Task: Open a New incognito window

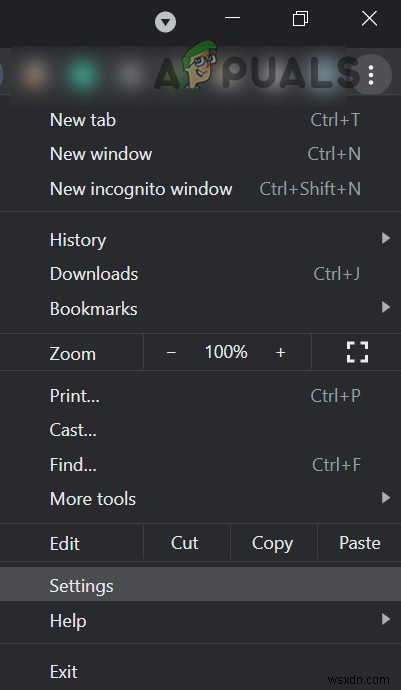Action: (200, 189)
